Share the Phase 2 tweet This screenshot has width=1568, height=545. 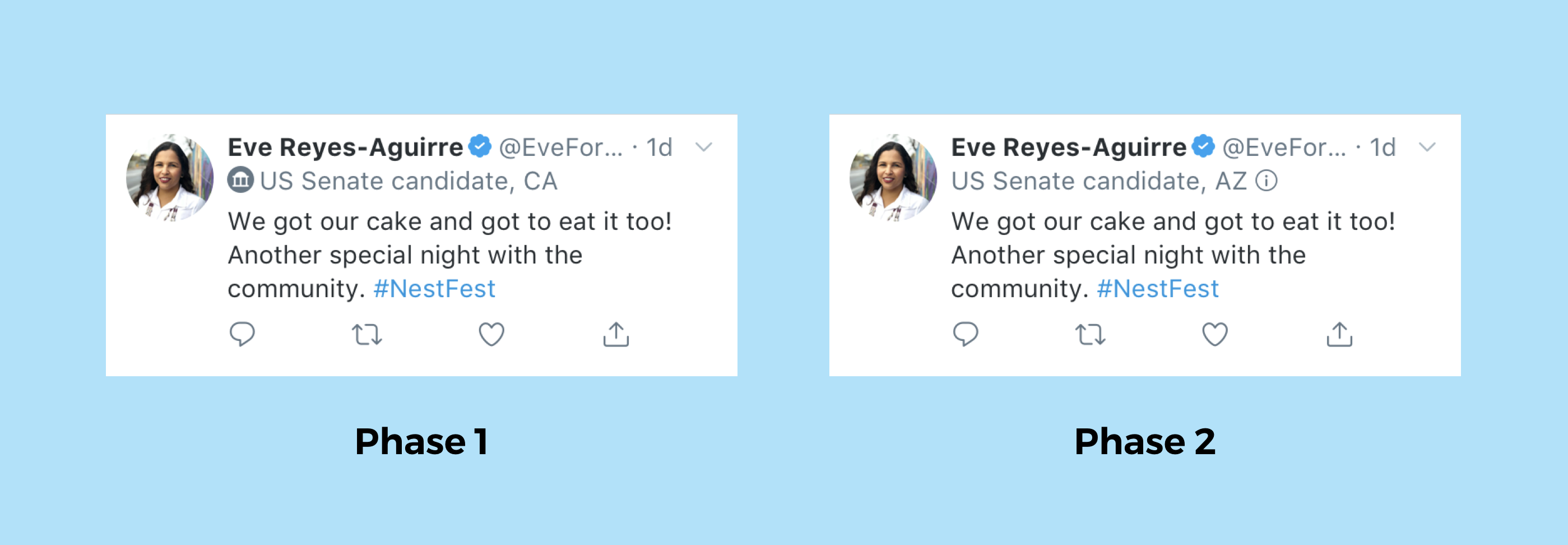[x=1339, y=334]
